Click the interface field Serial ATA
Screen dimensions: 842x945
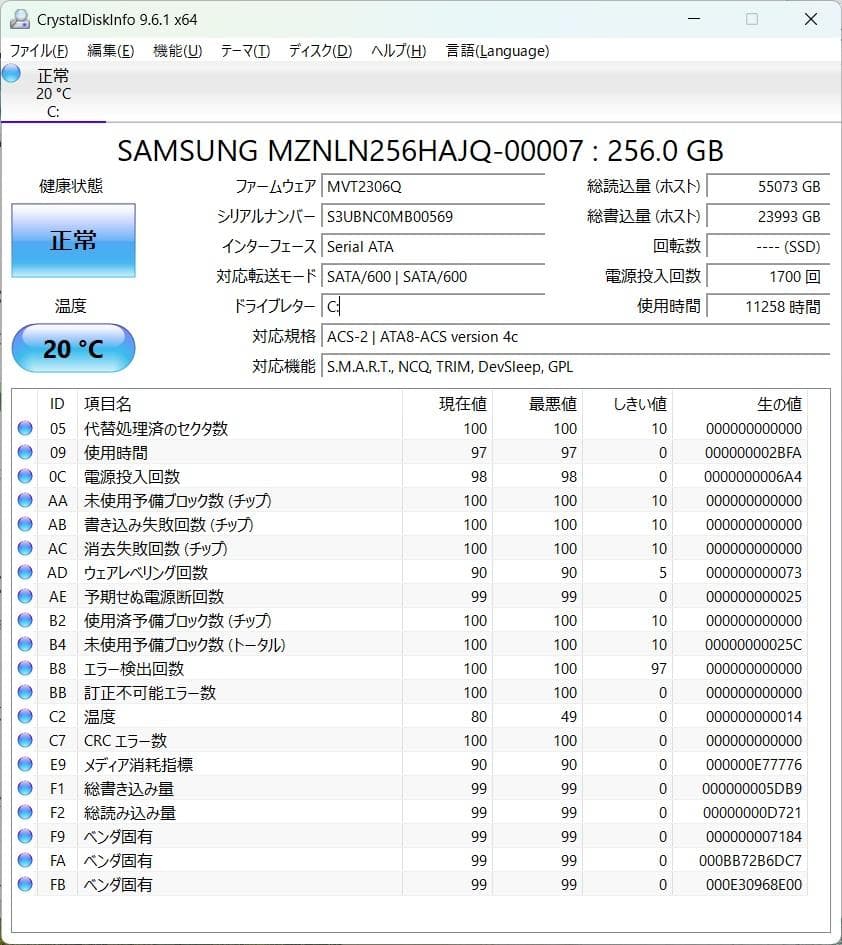pyautogui.click(x=433, y=246)
